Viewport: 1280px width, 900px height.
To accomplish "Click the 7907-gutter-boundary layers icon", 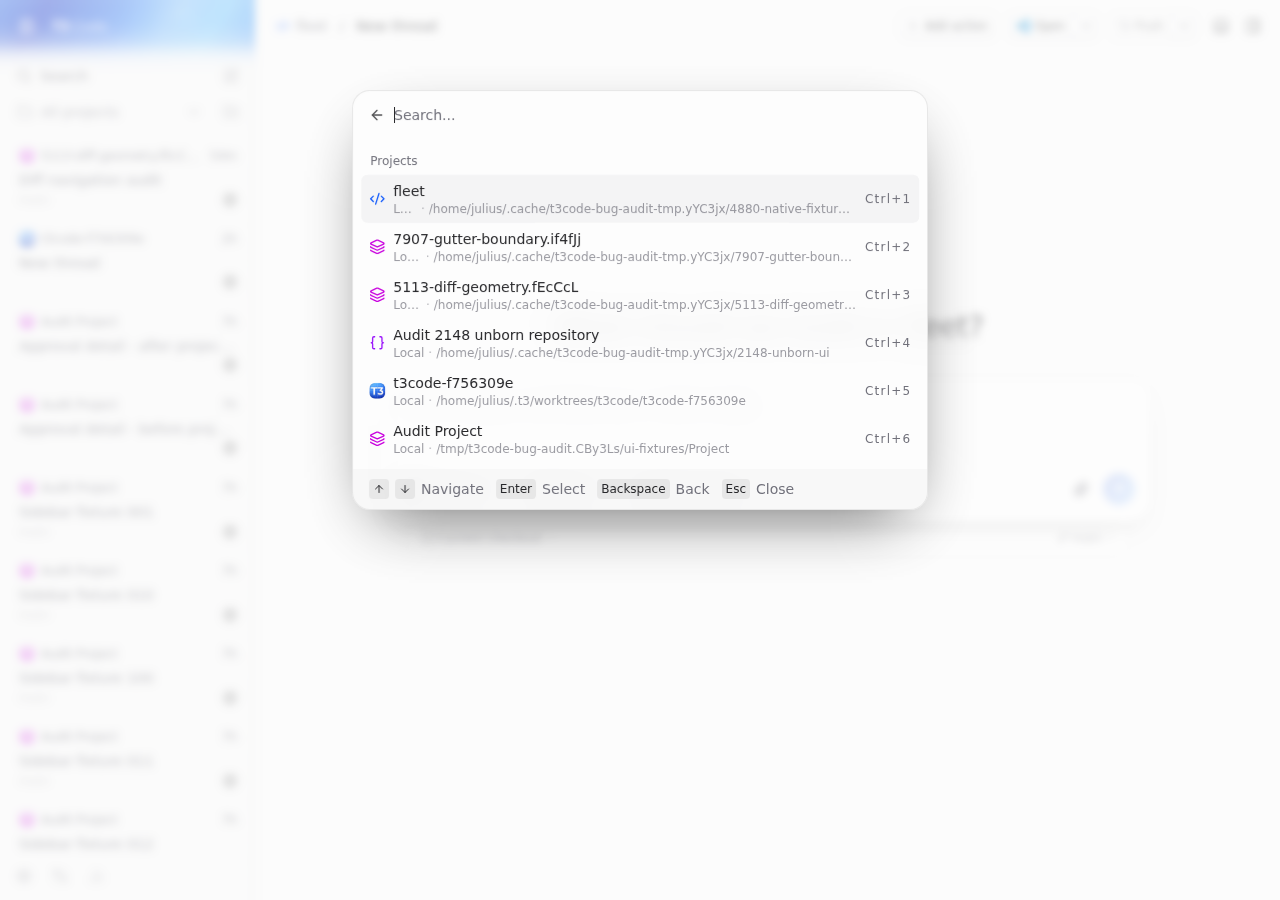I will (x=377, y=247).
